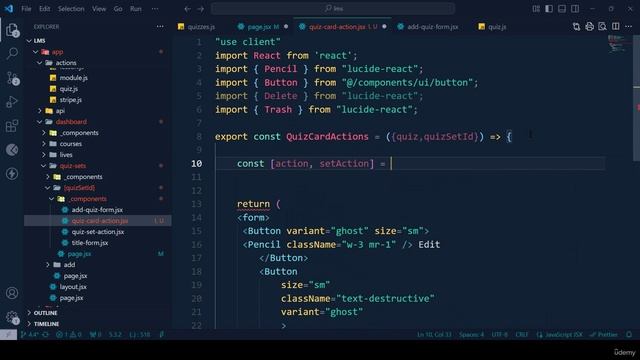Toggle the secondary sidebar visibility
The height and width of the screenshot is (360, 640).
point(575,9)
